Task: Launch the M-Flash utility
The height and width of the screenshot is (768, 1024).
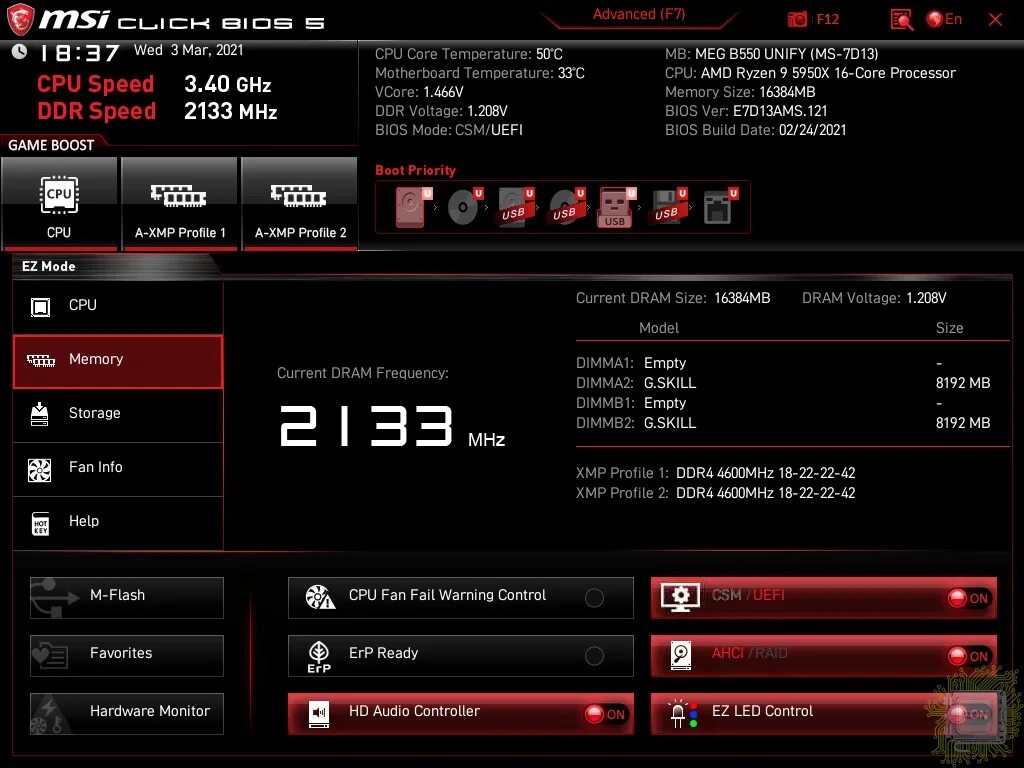Action: tap(127, 598)
